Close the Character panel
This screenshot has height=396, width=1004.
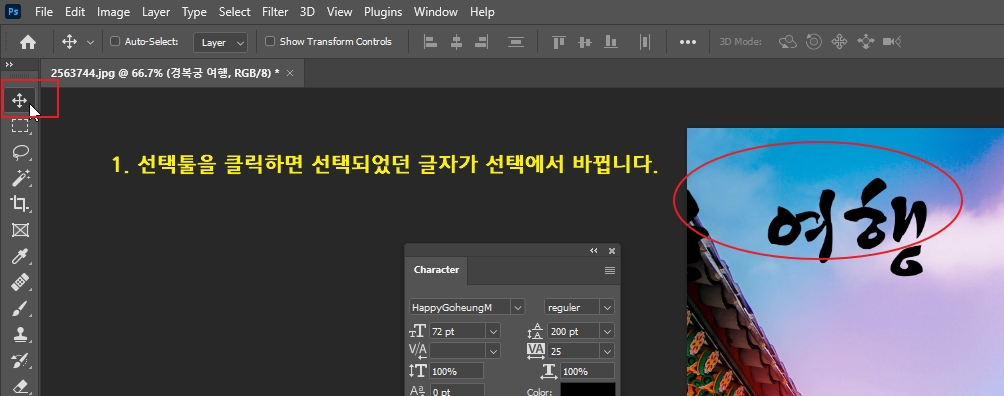[611, 251]
